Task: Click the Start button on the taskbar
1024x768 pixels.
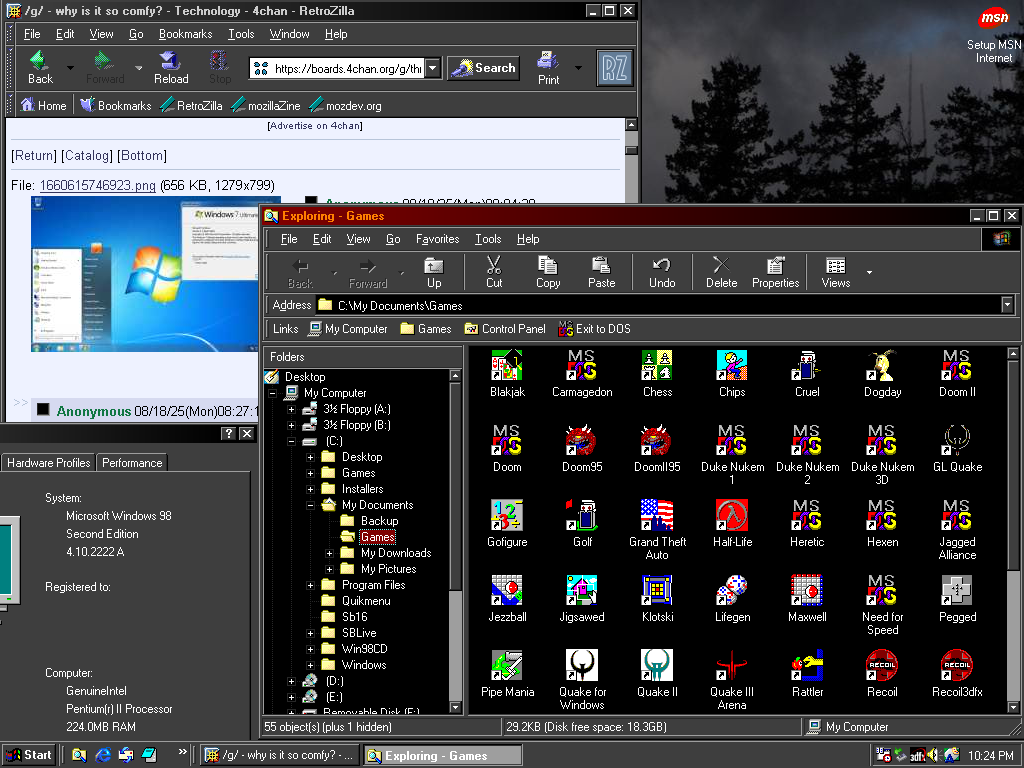Action: [28, 755]
